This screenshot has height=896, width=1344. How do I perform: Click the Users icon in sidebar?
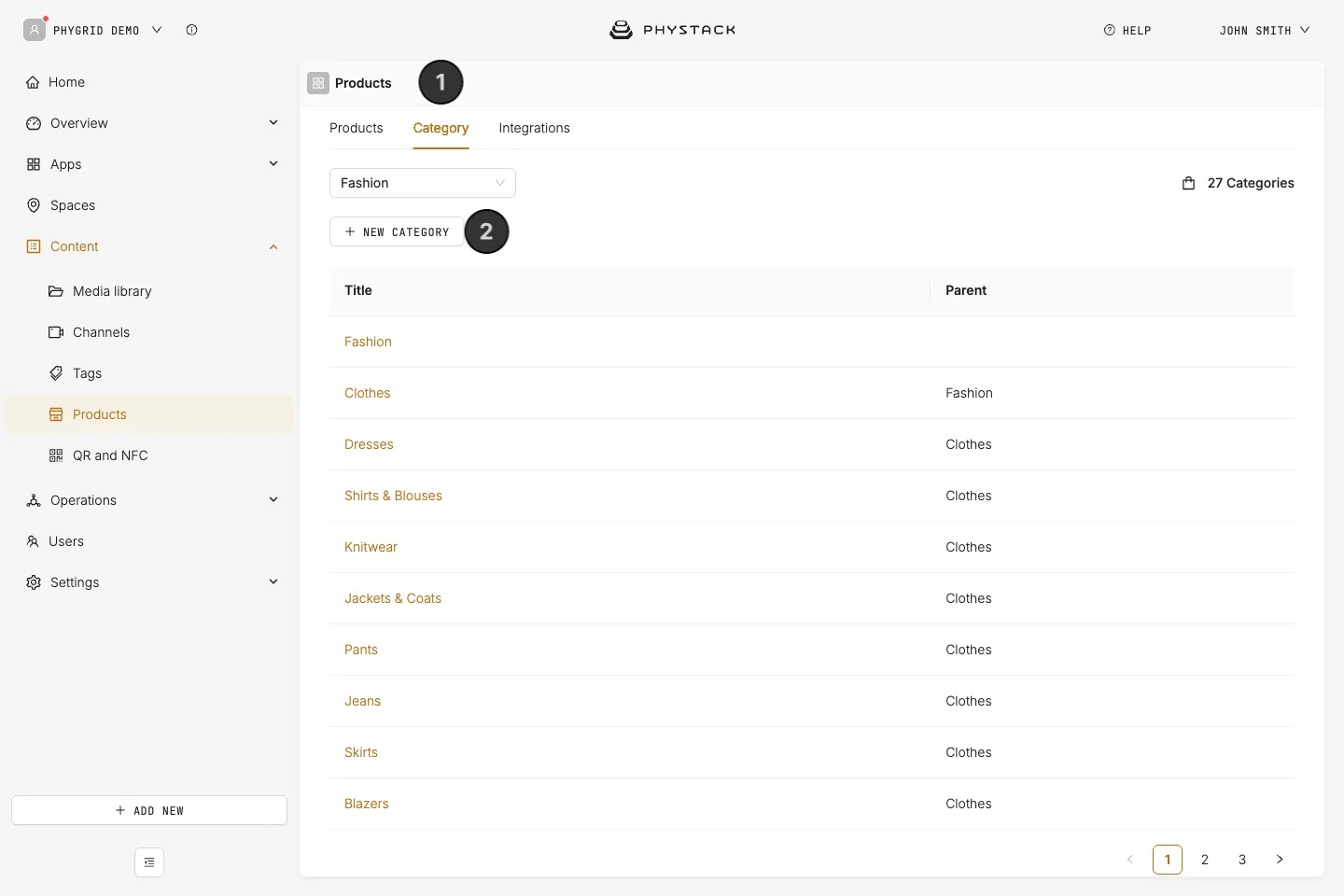33,541
